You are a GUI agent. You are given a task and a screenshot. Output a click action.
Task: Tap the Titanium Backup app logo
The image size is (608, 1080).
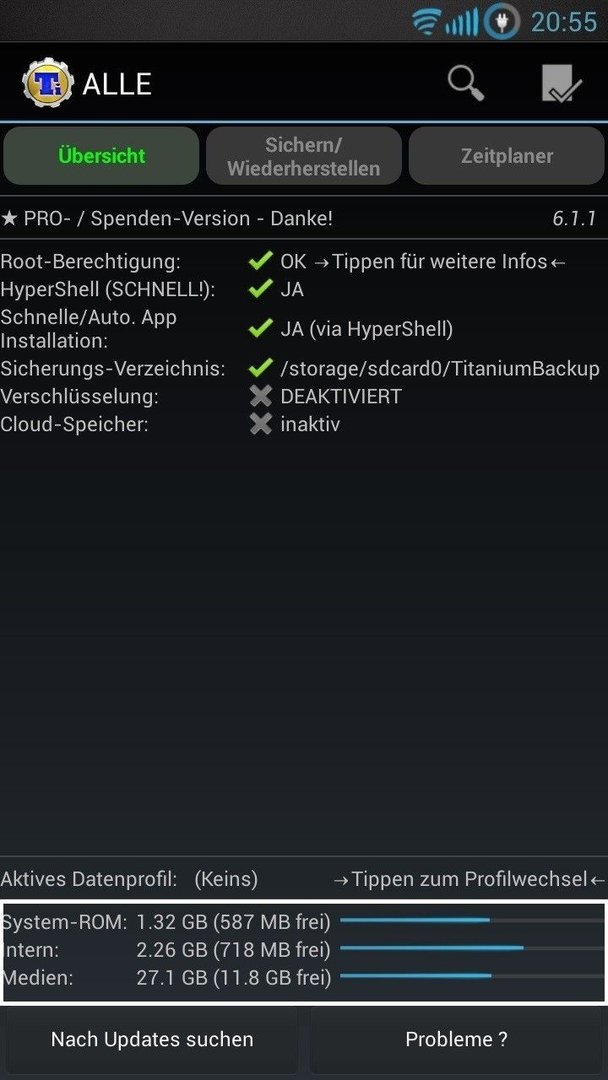(48, 83)
